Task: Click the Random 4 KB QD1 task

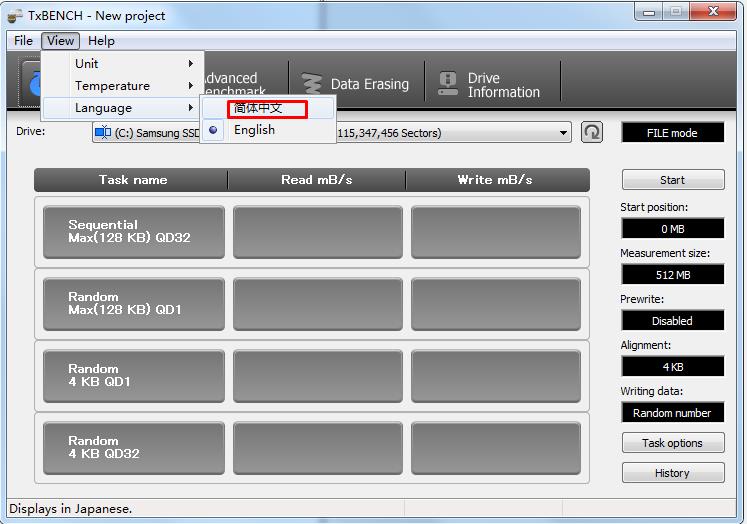Action: pyautogui.click(x=134, y=376)
